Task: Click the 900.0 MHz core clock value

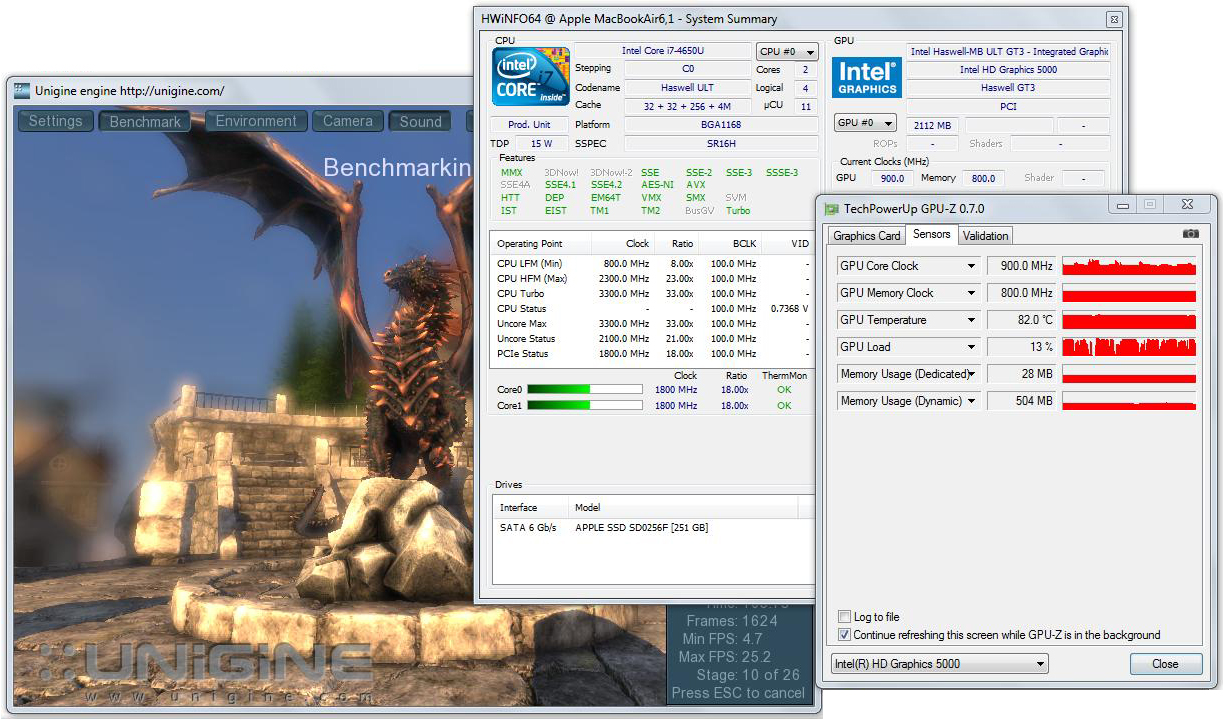Action: tap(1021, 266)
